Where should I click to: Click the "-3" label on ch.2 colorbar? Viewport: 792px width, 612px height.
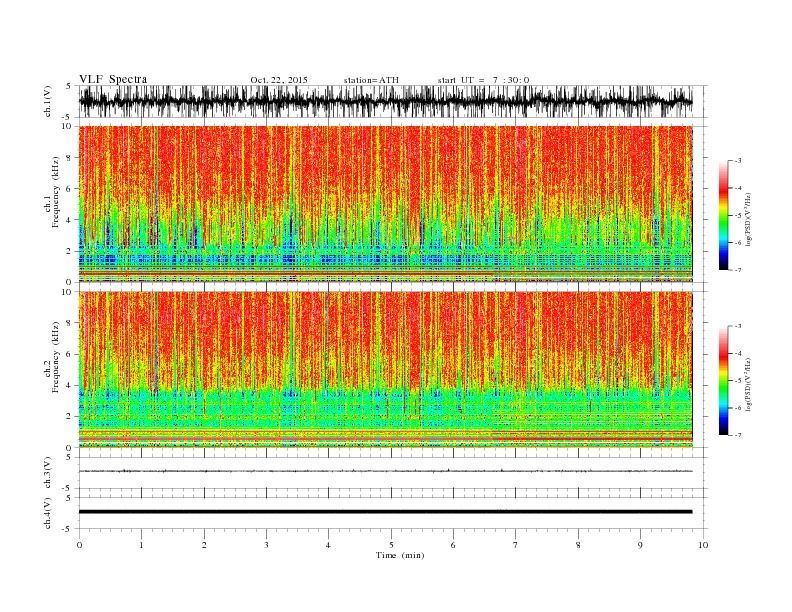pos(738,326)
